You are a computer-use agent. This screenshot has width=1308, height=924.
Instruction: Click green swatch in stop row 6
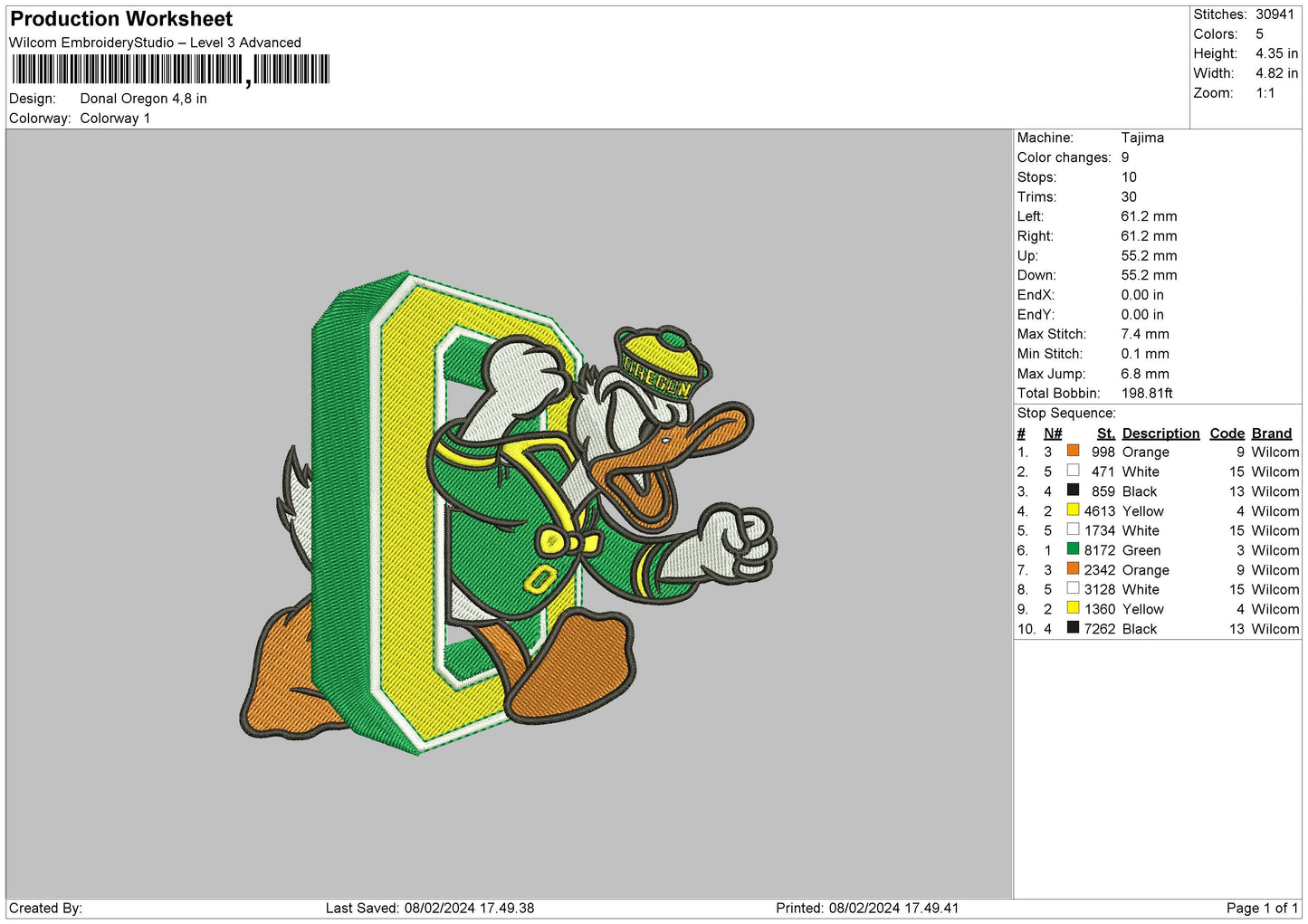click(x=1073, y=548)
